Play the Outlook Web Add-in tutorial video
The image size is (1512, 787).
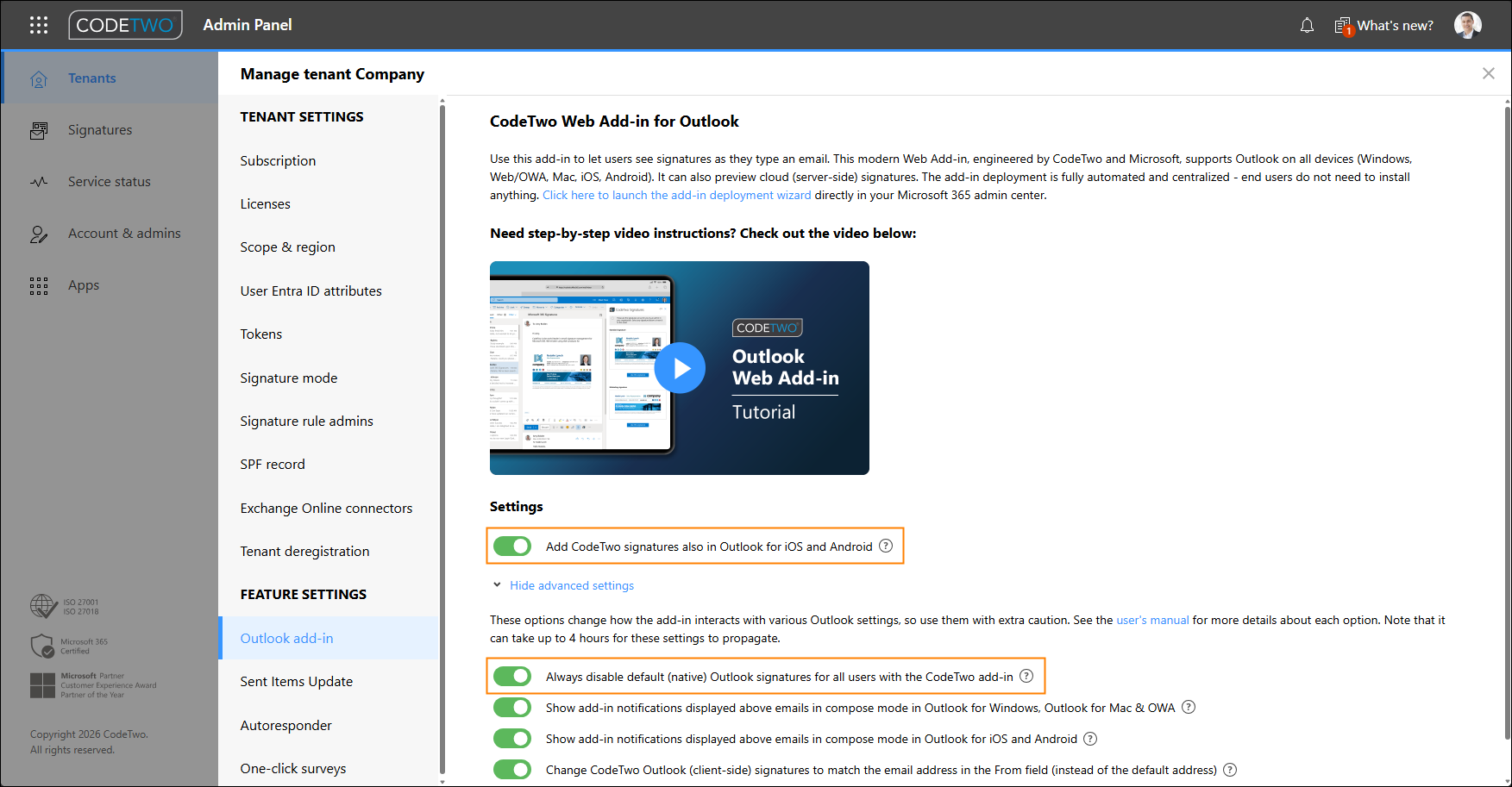[680, 368]
